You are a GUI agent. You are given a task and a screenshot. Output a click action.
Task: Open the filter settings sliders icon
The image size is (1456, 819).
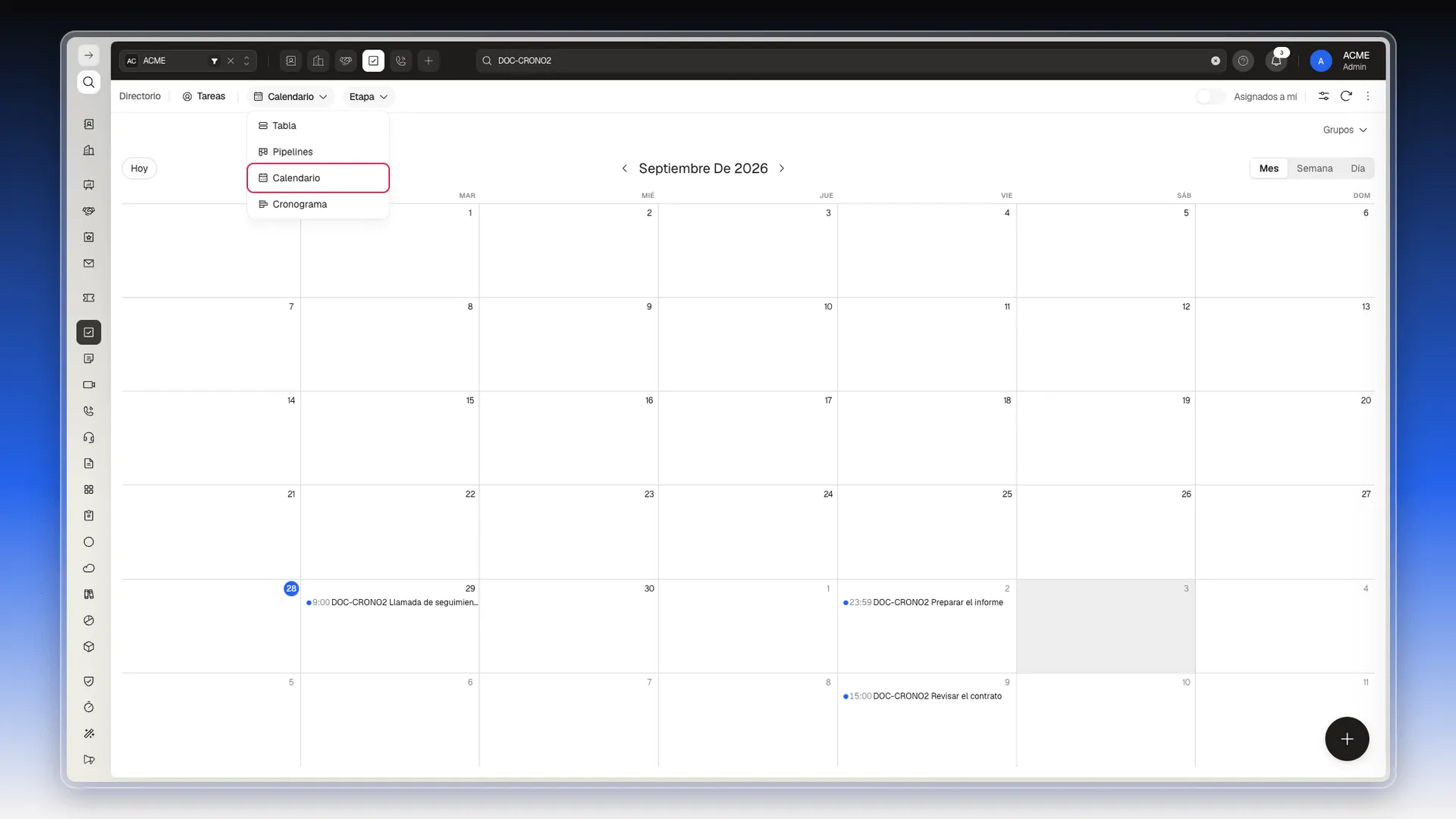click(x=1323, y=96)
